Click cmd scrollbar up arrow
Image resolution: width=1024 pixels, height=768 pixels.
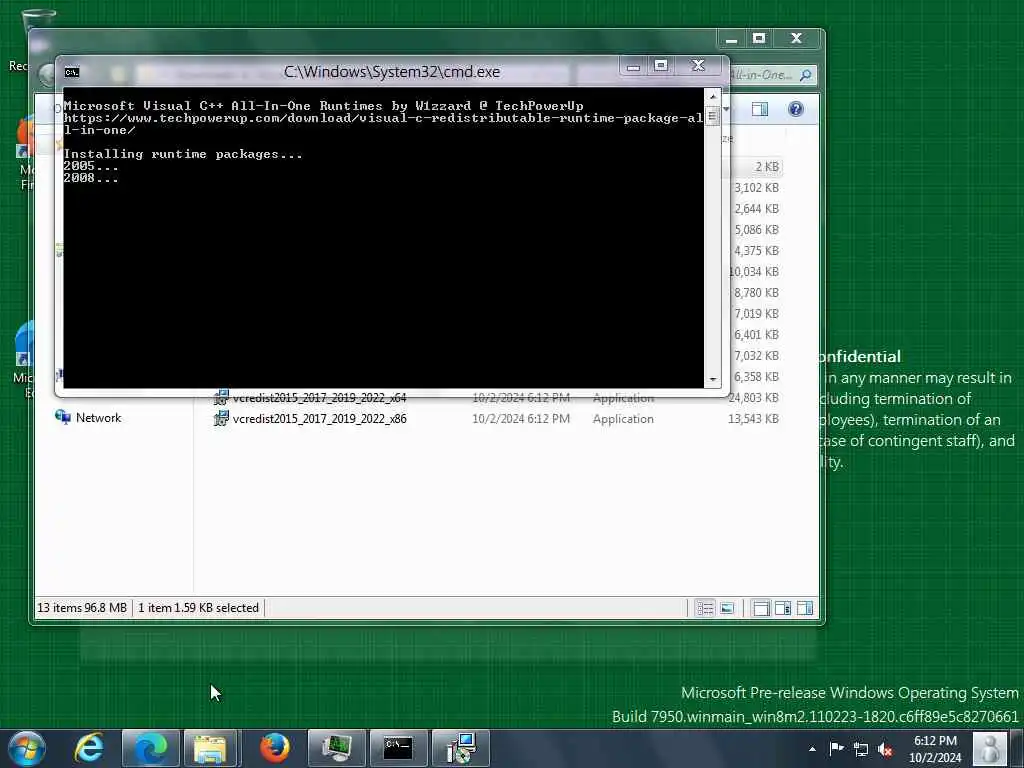point(712,97)
